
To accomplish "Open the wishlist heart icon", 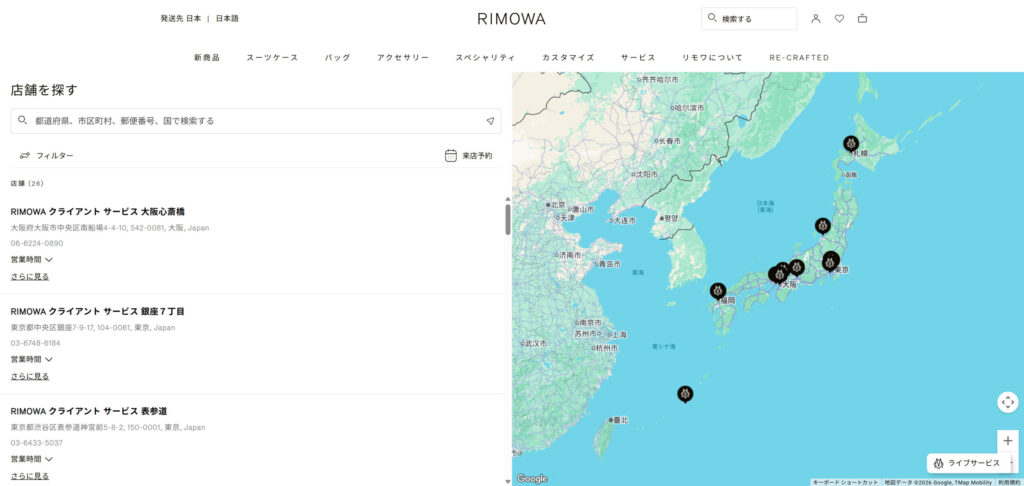I will (x=839, y=19).
